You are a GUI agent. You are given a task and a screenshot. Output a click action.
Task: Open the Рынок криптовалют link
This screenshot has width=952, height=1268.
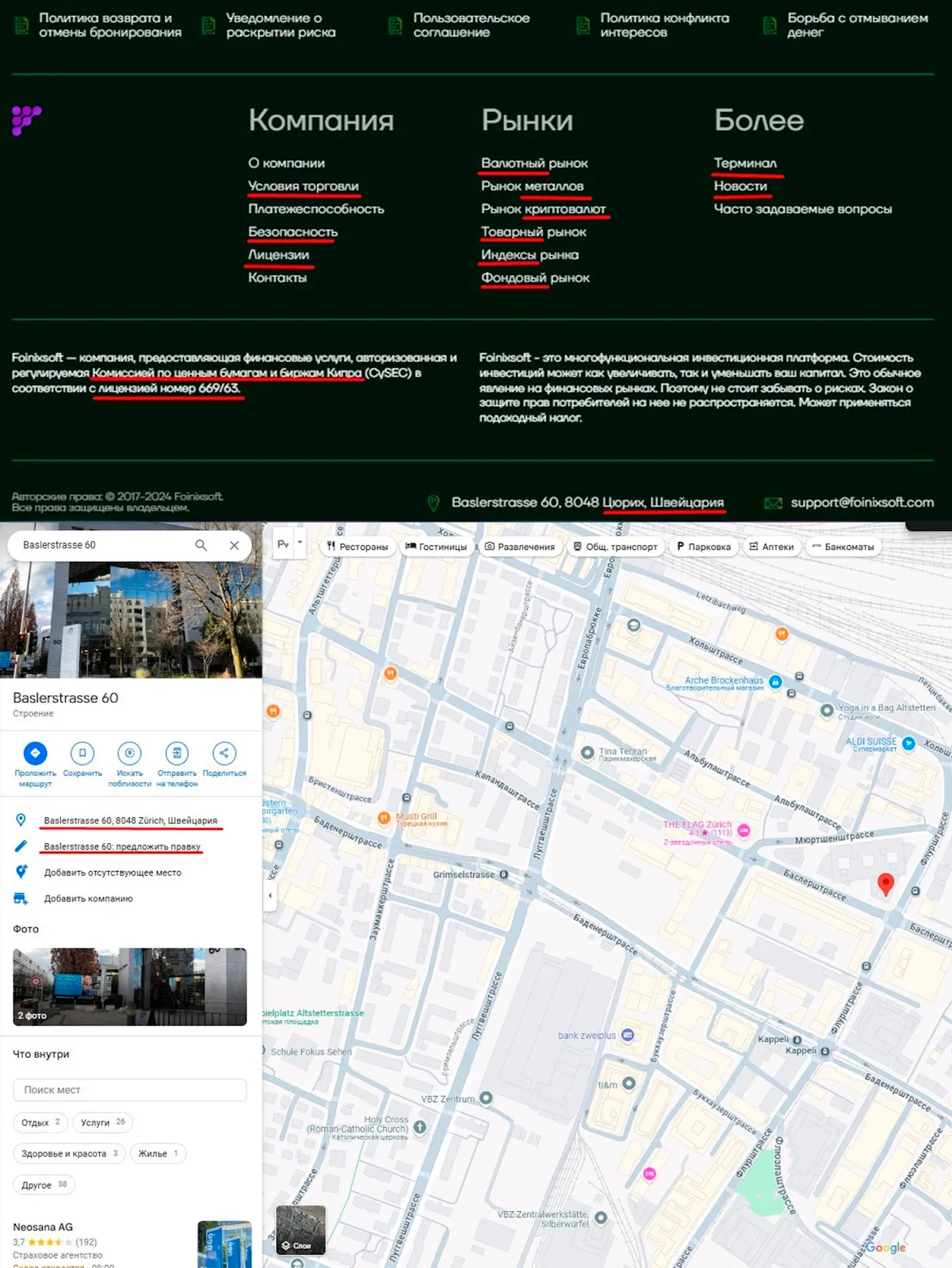tap(543, 209)
